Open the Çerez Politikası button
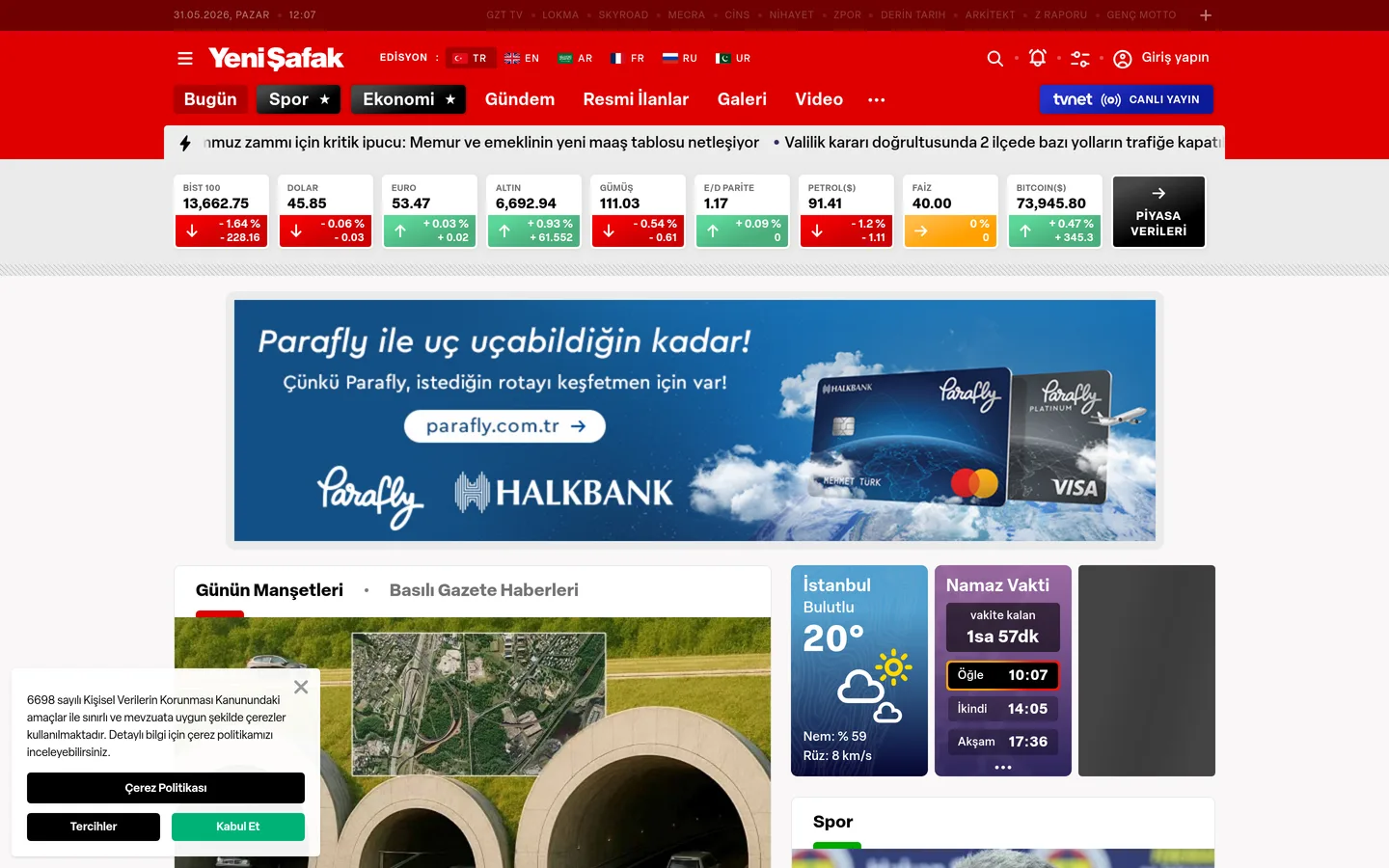This screenshot has width=1389, height=868. coord(166,788)
